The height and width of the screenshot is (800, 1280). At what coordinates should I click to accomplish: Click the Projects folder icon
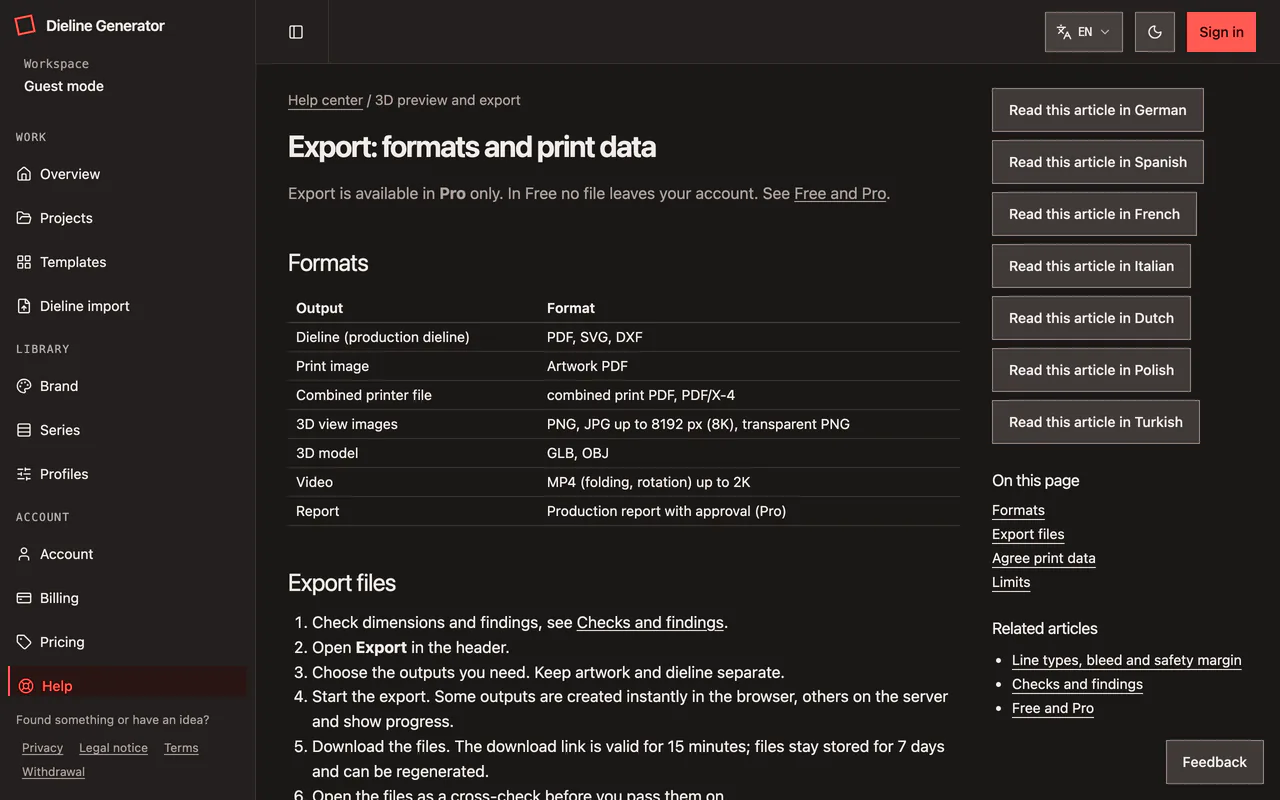tap(24, 218)
